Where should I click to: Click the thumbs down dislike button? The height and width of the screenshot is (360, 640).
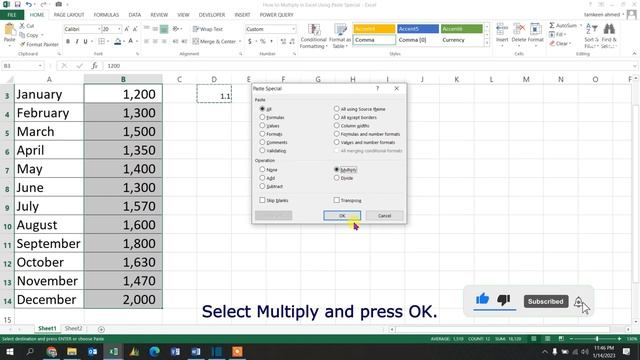[x=504, y=300]
